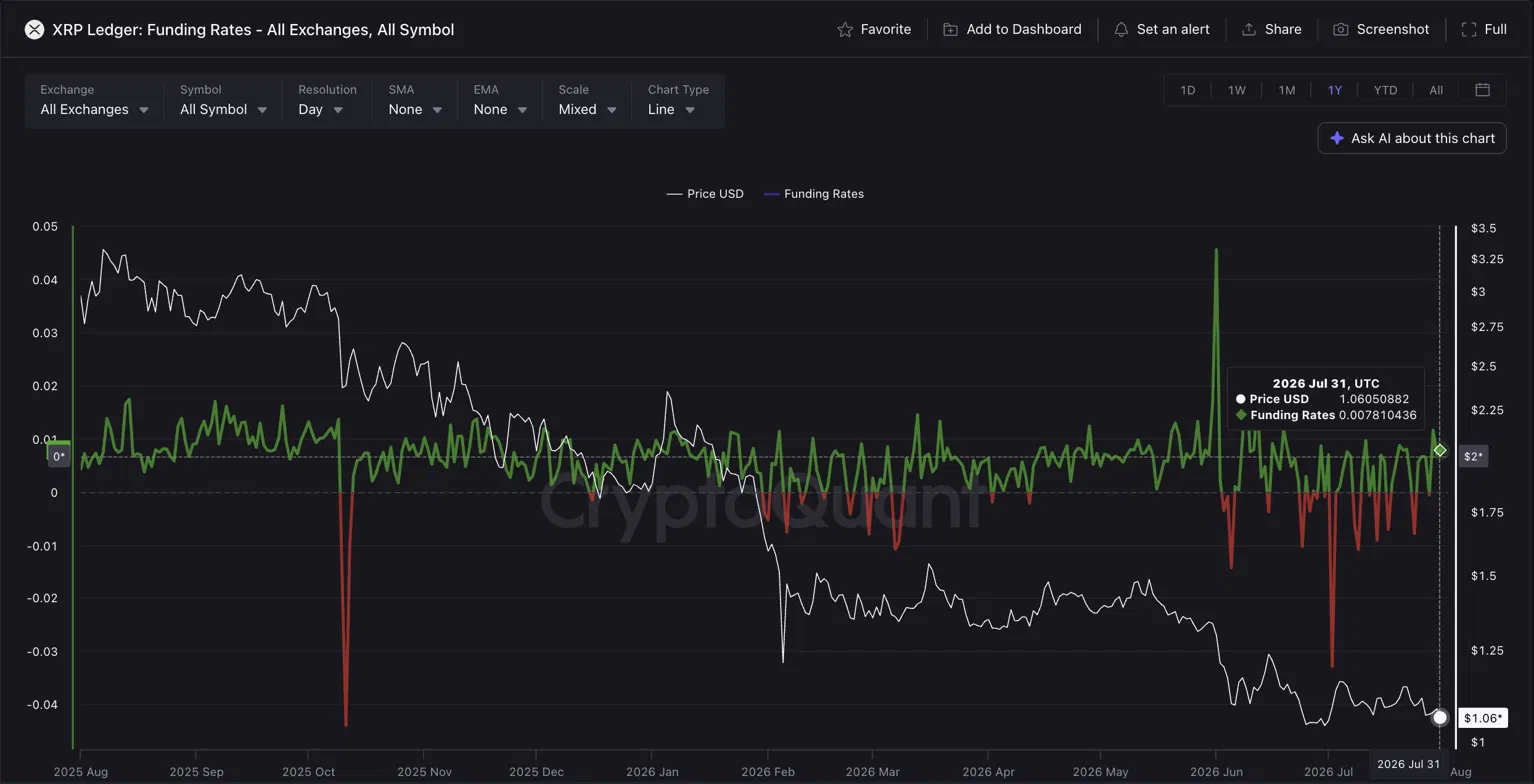This screenshot has width=1534, height=784.
Task: Click the -0.04 funding axis label
Action: tap(42, 705)
